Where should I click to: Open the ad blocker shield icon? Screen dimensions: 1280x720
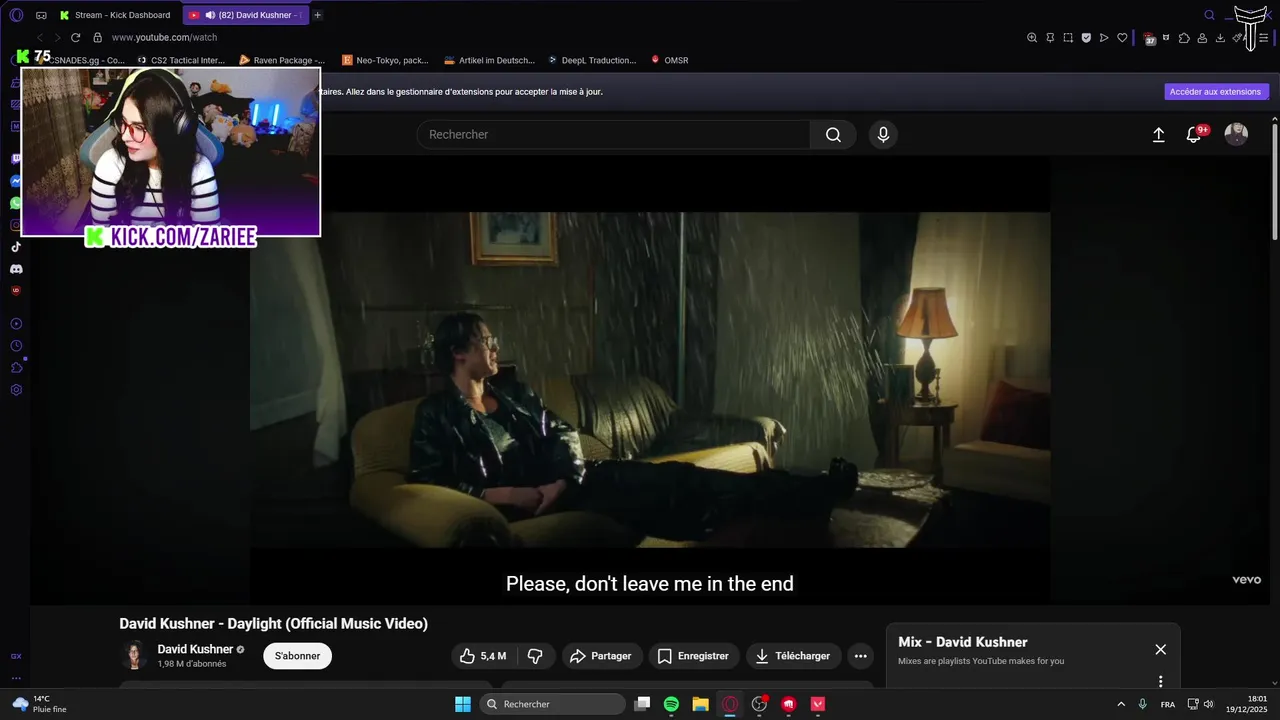tap(1086, 38)
